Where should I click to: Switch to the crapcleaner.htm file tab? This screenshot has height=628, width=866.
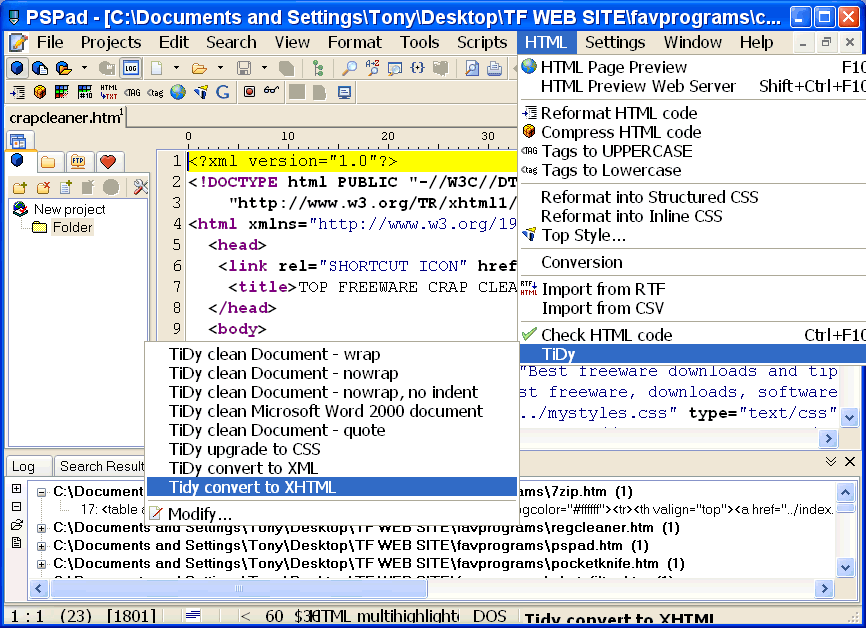66,118
